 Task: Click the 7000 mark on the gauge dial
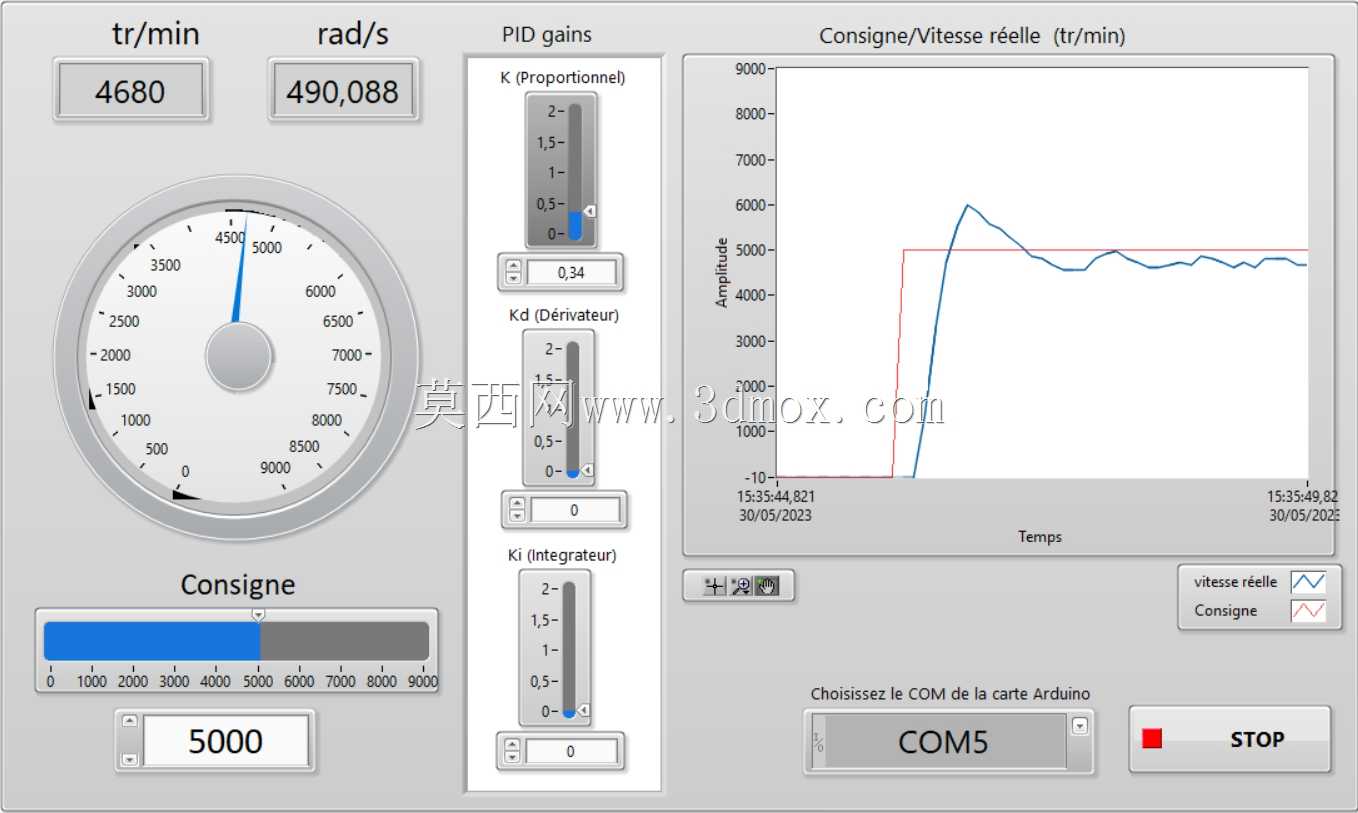point(346,355)
